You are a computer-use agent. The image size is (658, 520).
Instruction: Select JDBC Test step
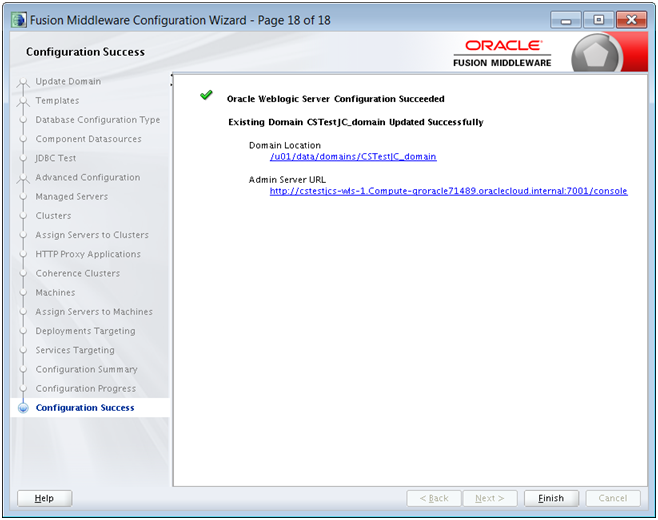coord(55,158)
